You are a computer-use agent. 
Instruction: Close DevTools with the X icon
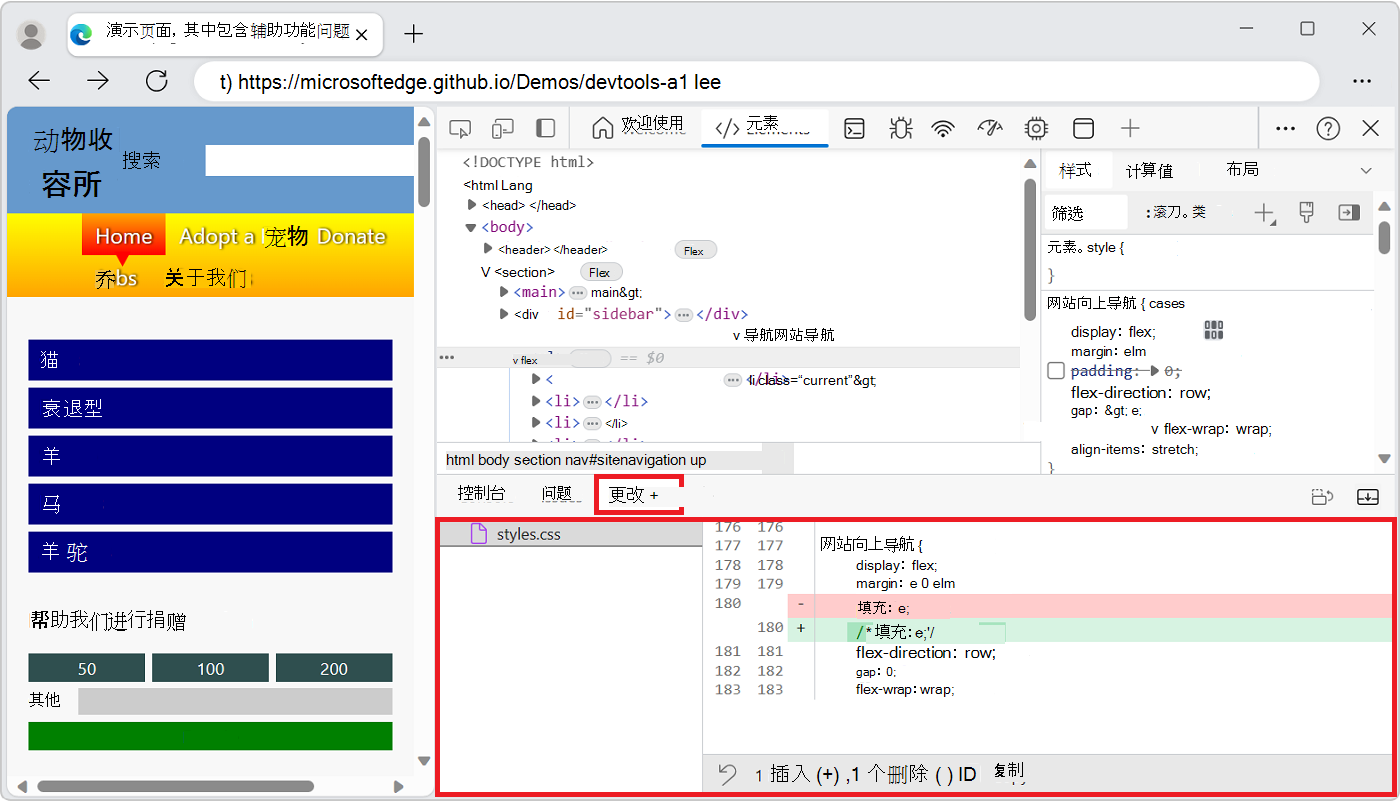pos(1371,128)
